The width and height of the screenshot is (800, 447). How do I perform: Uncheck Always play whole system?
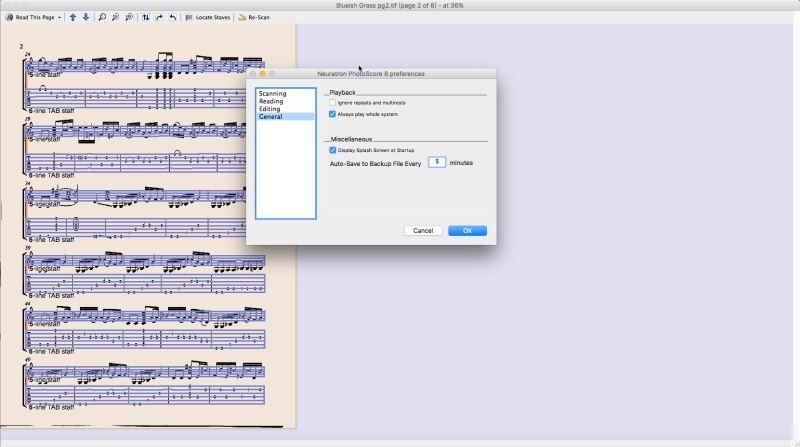point(333,114)
